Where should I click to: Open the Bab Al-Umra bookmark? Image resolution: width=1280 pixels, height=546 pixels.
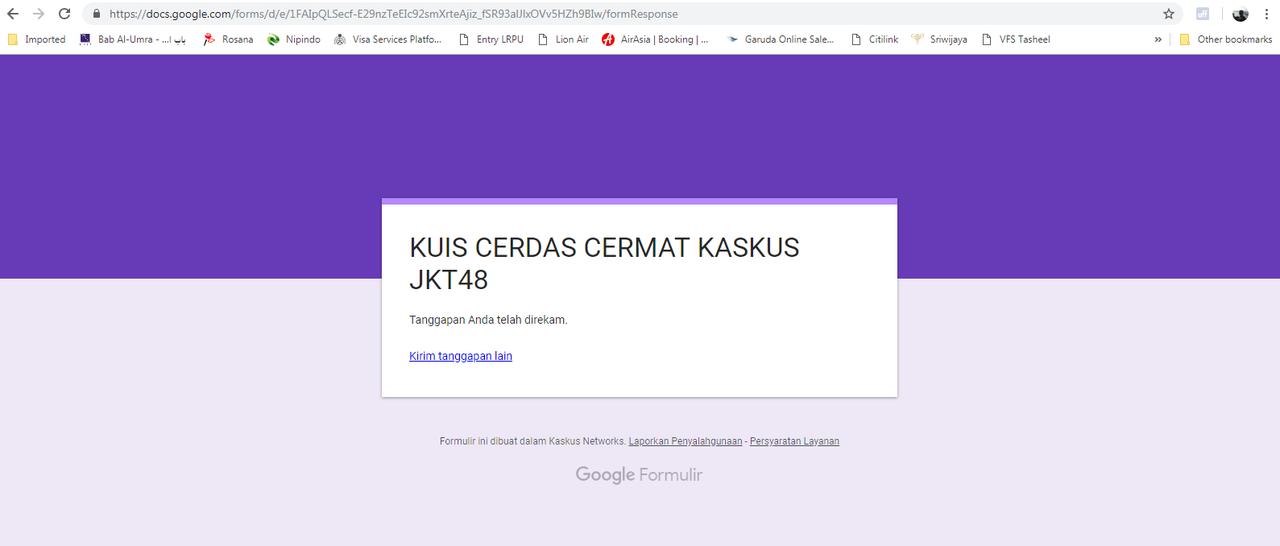pos(132,40)
